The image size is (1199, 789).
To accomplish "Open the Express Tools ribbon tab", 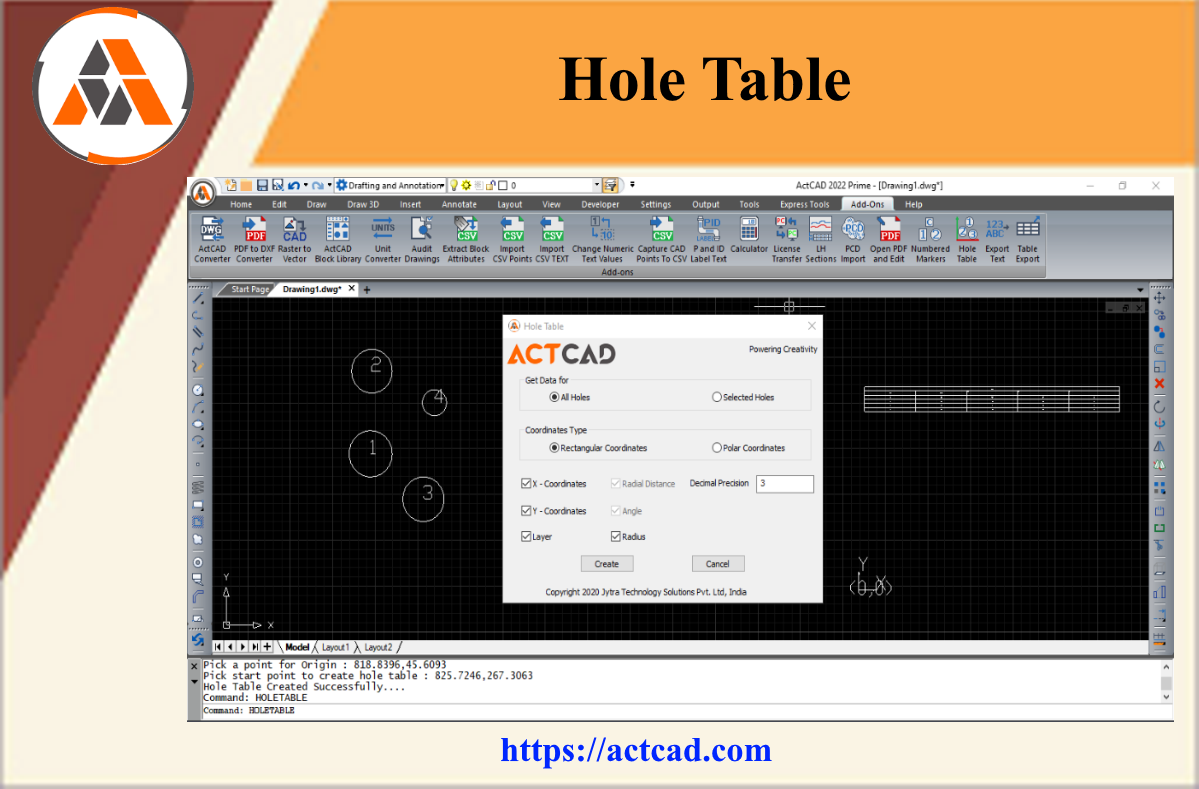I will click(804, 204).
